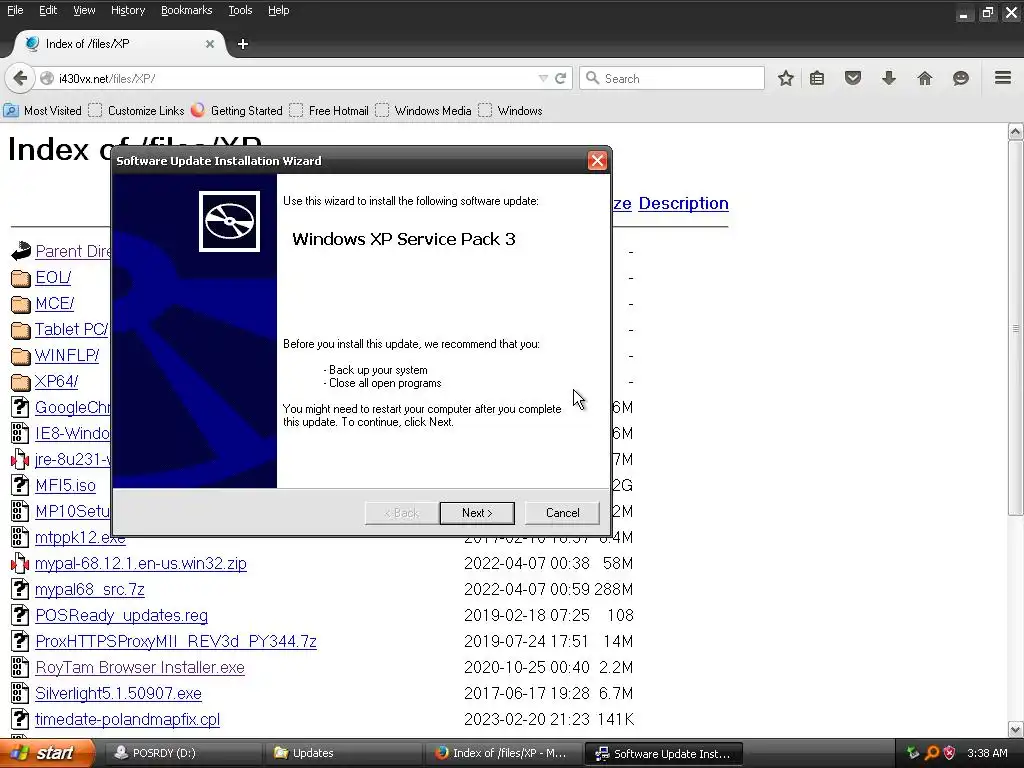Viewport: 1024px width, 768px height.
Task: Open the XP64/ directory link
Action: [x=57, y=381]
